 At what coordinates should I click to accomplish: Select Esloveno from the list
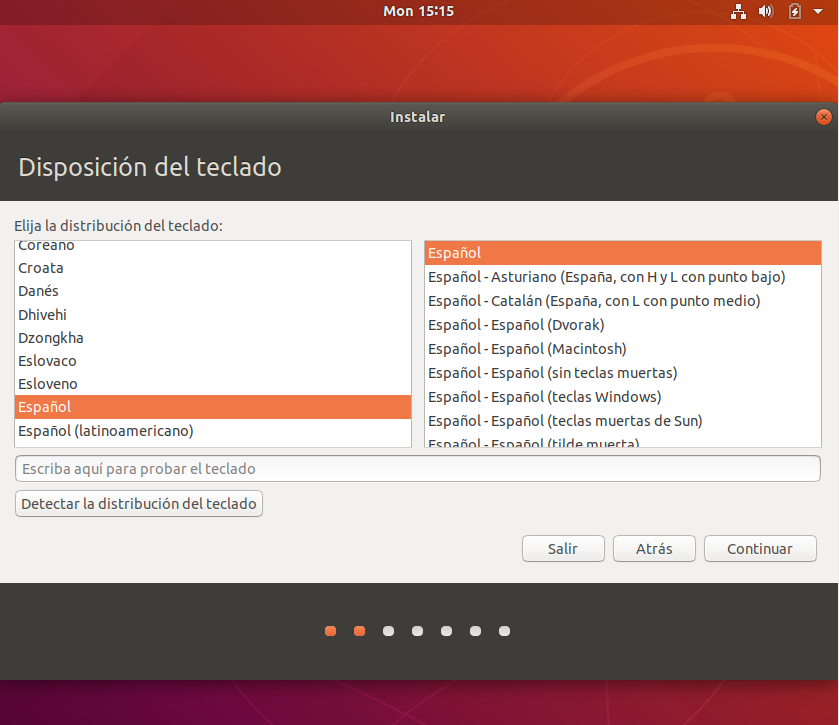pos(213,384)
